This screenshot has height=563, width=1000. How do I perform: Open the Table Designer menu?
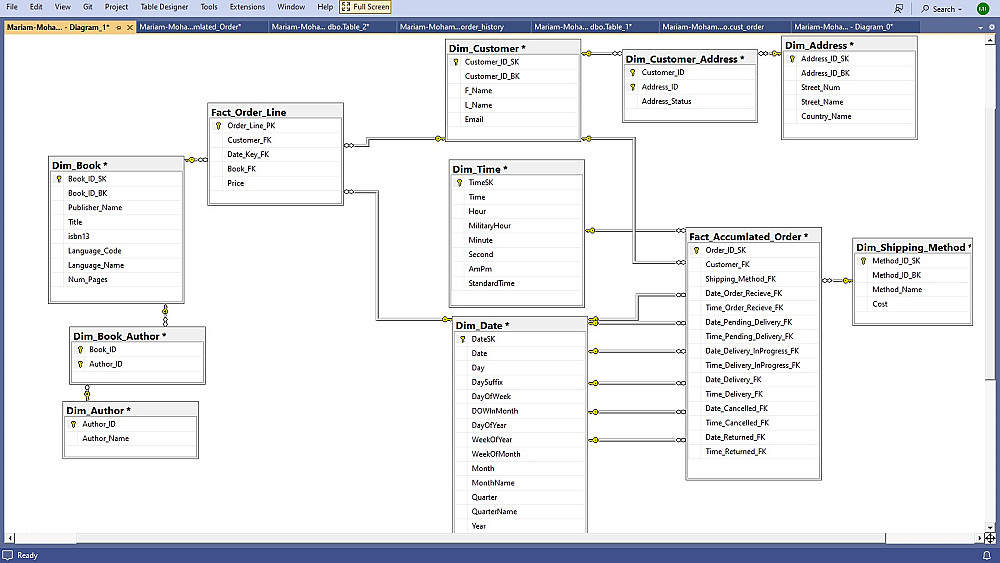tap(165, 7)
